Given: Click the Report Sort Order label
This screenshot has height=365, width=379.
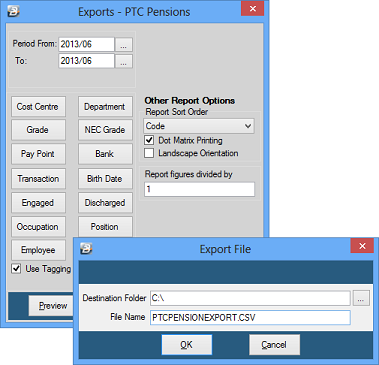Looking at the screenshot, I should point(177,112).
